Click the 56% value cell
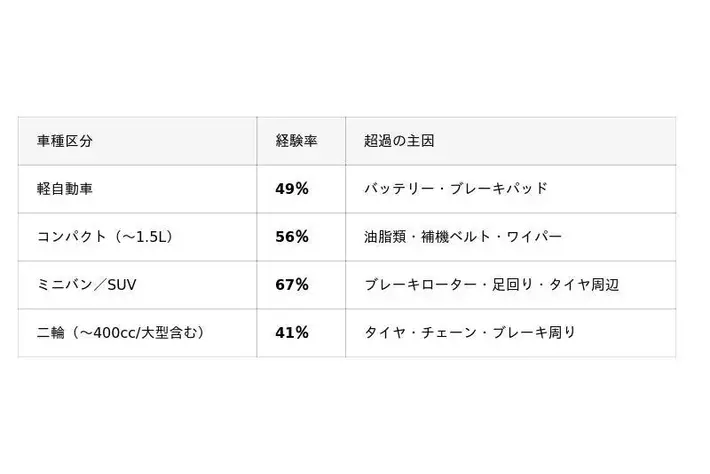 (301, 237)
